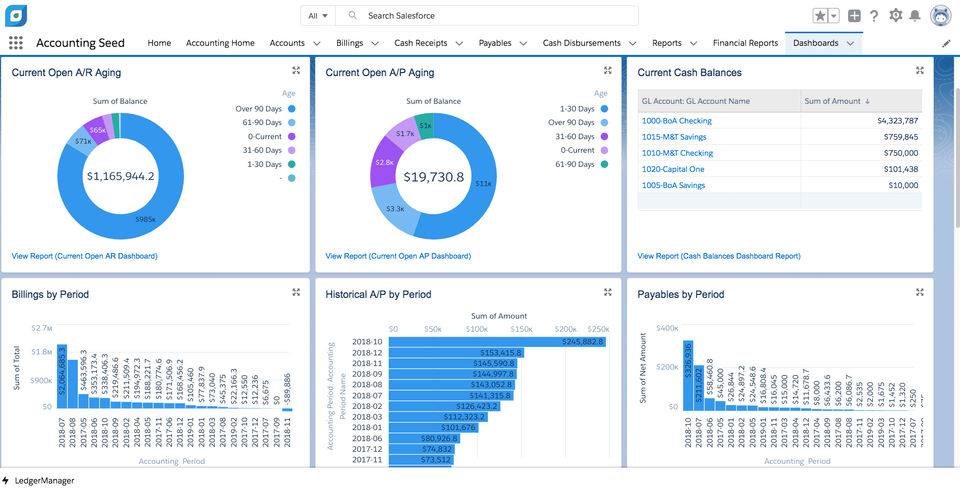
Task: Click the search magnifier icon
Action: pos(353,16)
